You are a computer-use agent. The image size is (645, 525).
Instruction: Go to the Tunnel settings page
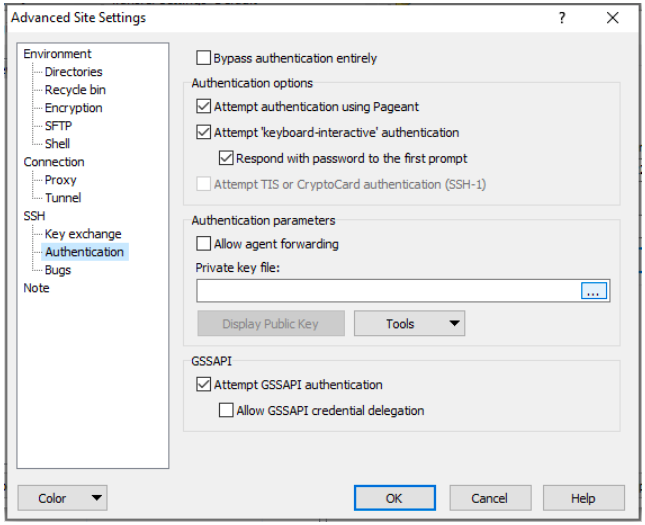click(x=63, y=198)
